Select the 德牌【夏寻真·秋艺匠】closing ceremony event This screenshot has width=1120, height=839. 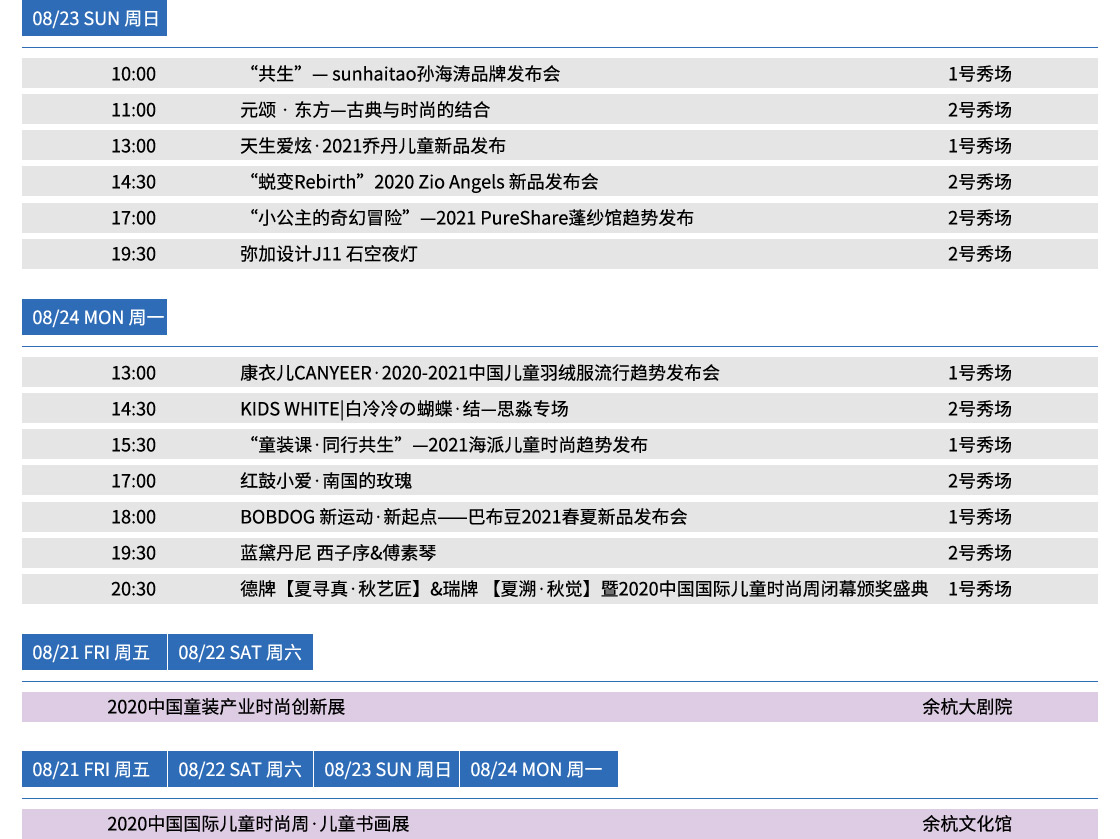pyautogui.click(x=584, y=589)
